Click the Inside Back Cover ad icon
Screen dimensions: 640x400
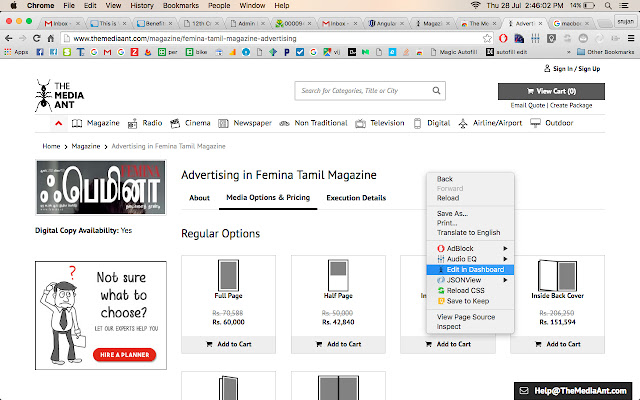[x=558, y=275]
